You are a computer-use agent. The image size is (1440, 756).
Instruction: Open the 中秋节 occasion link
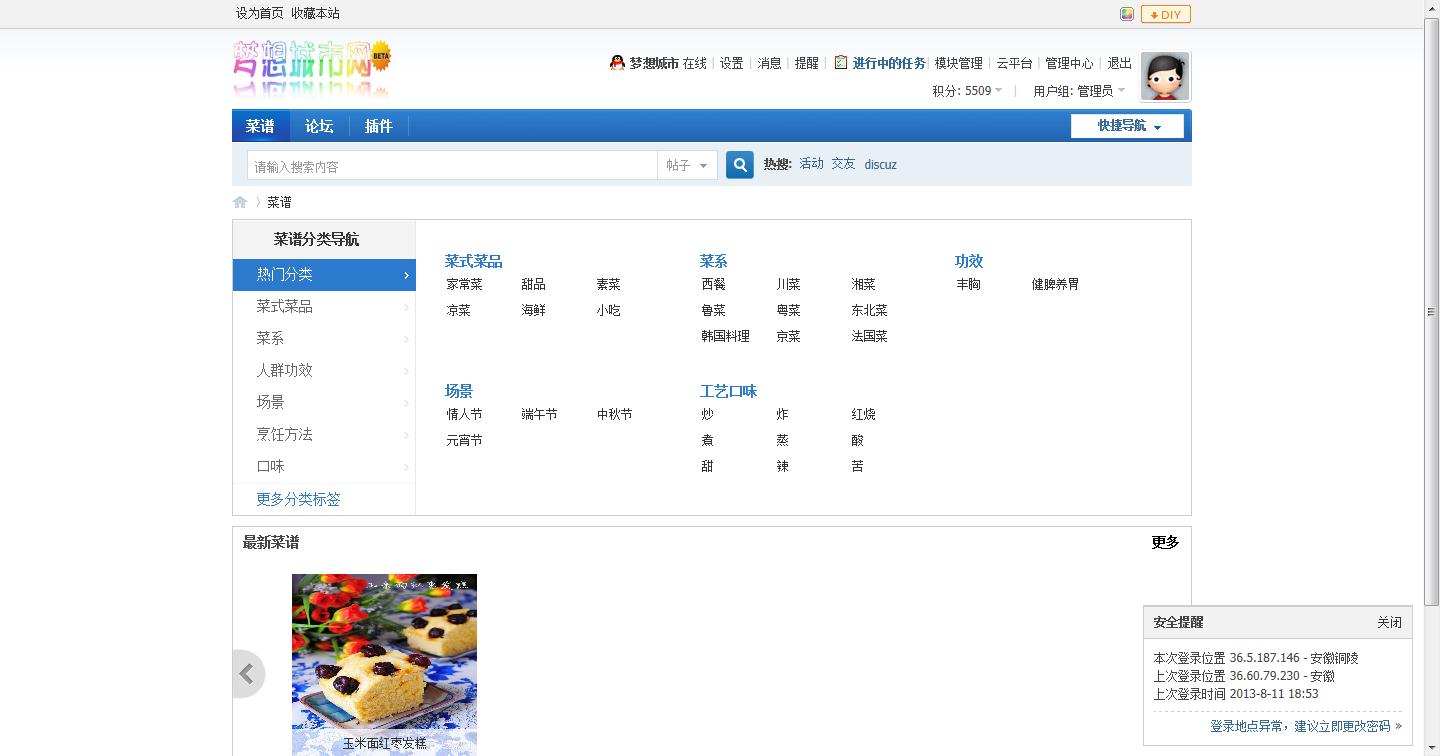pos(614,414)
